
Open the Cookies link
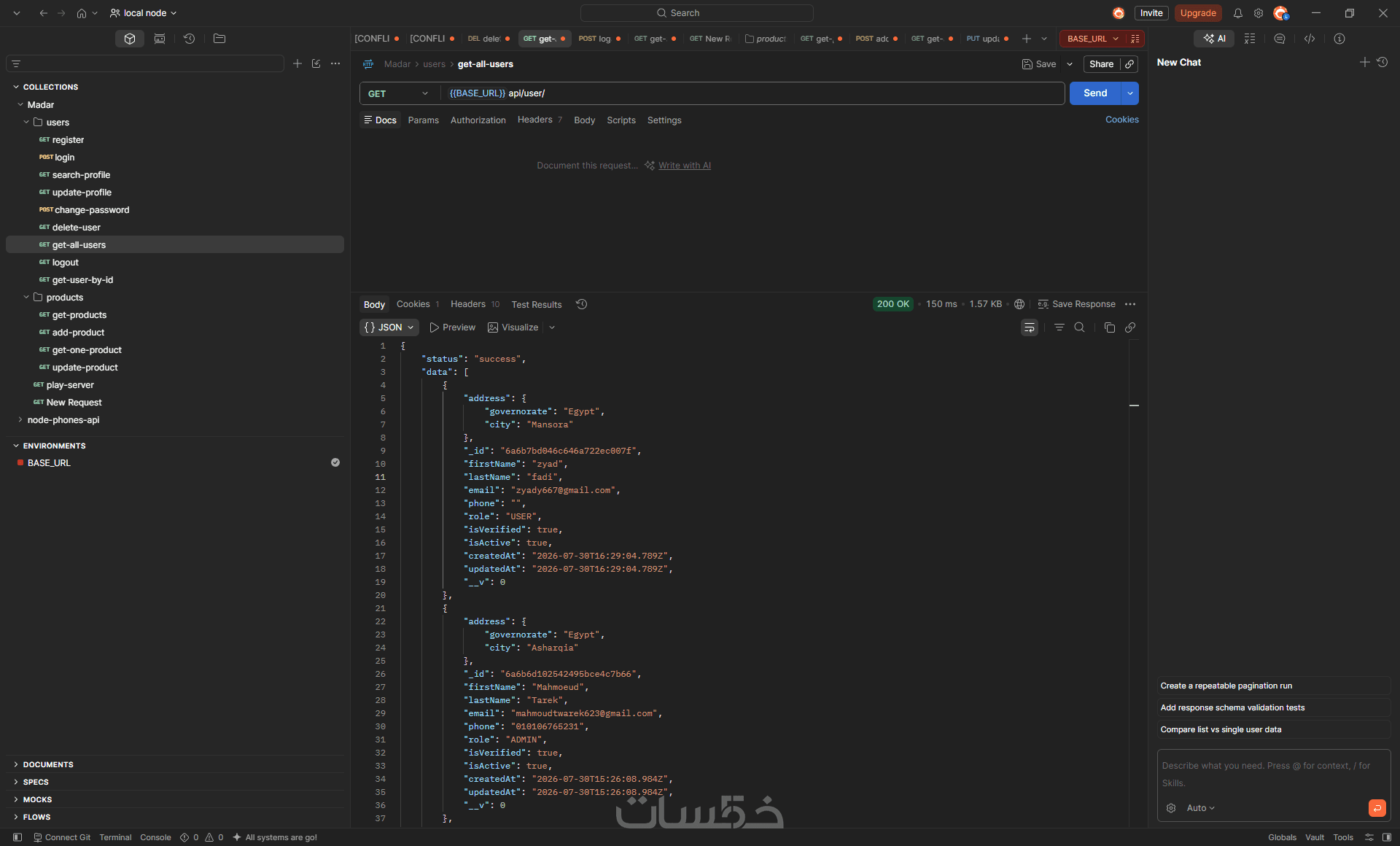pos(1122,120)
